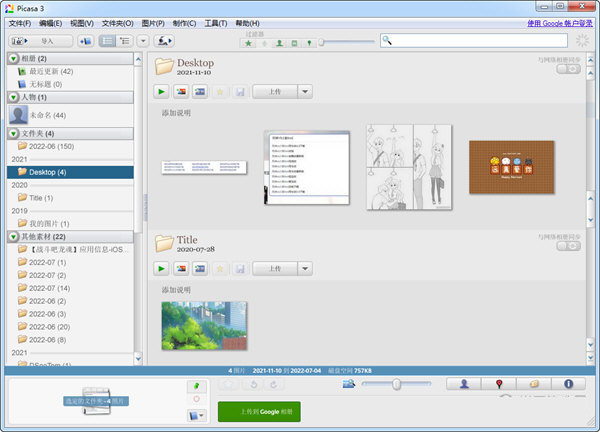Click the info button in bottom bar
This screenshot has height=432, width=600.
567,384
